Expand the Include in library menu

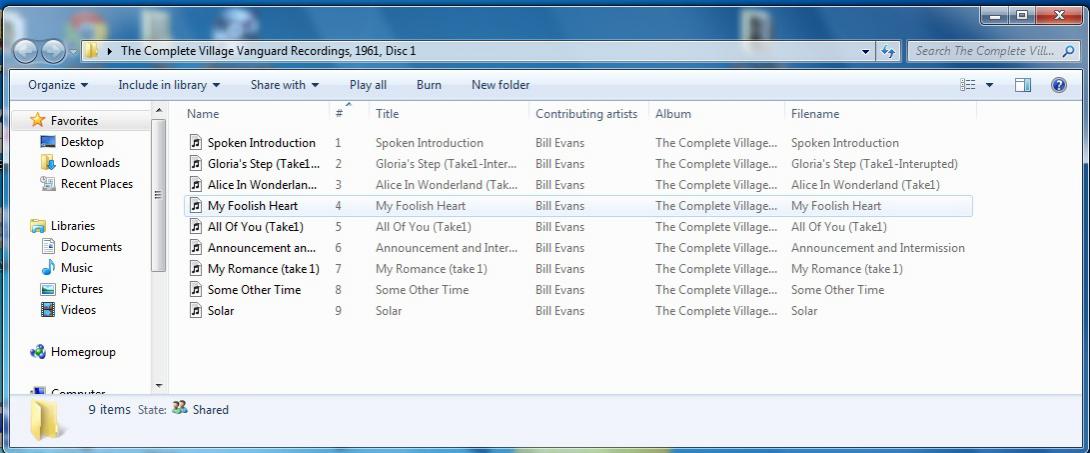tap(169, 85)
